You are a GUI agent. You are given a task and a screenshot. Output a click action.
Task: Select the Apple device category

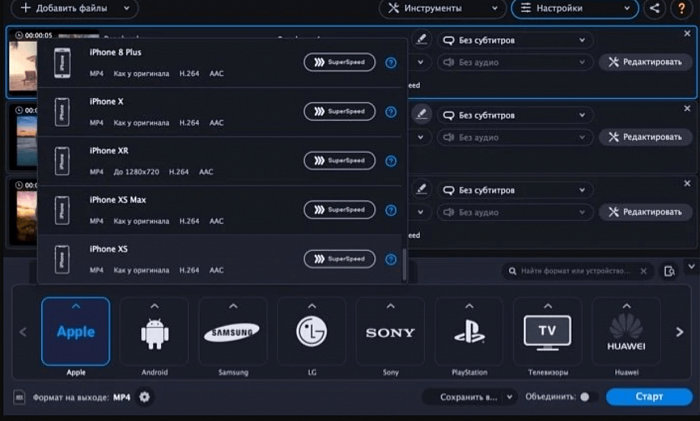pyautogui.click(x=75, y=332)
